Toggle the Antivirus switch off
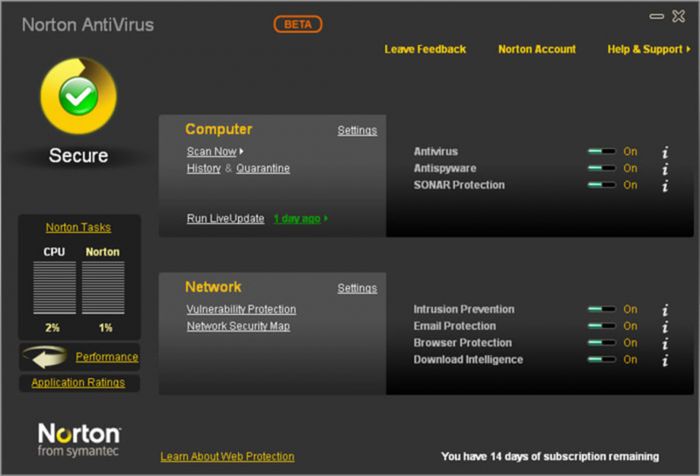Screen dimensions: 700x476 click(x=601, y=152)
